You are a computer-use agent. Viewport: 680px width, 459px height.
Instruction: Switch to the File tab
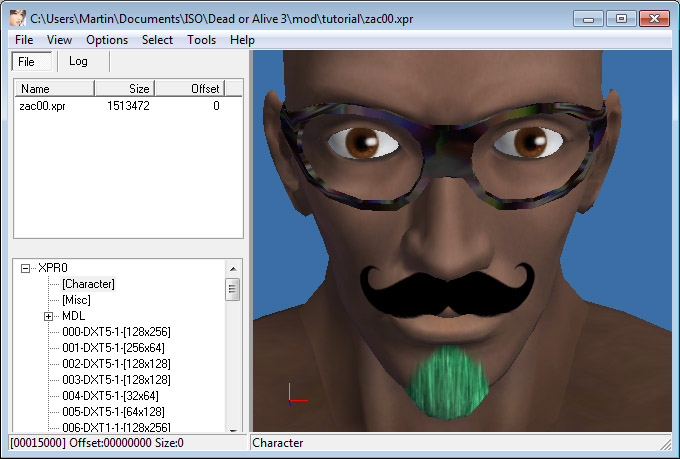(31, 62)
